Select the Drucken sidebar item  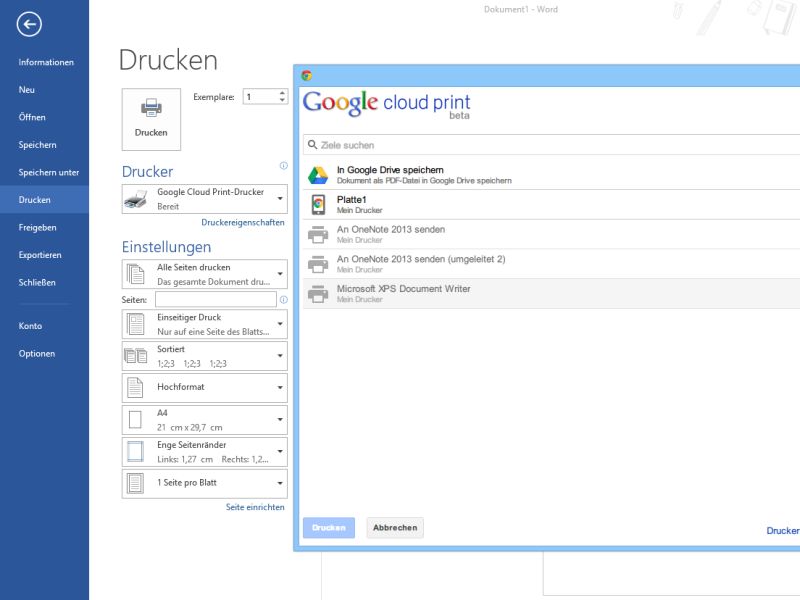pyautogui.click(x=44, y=200)
